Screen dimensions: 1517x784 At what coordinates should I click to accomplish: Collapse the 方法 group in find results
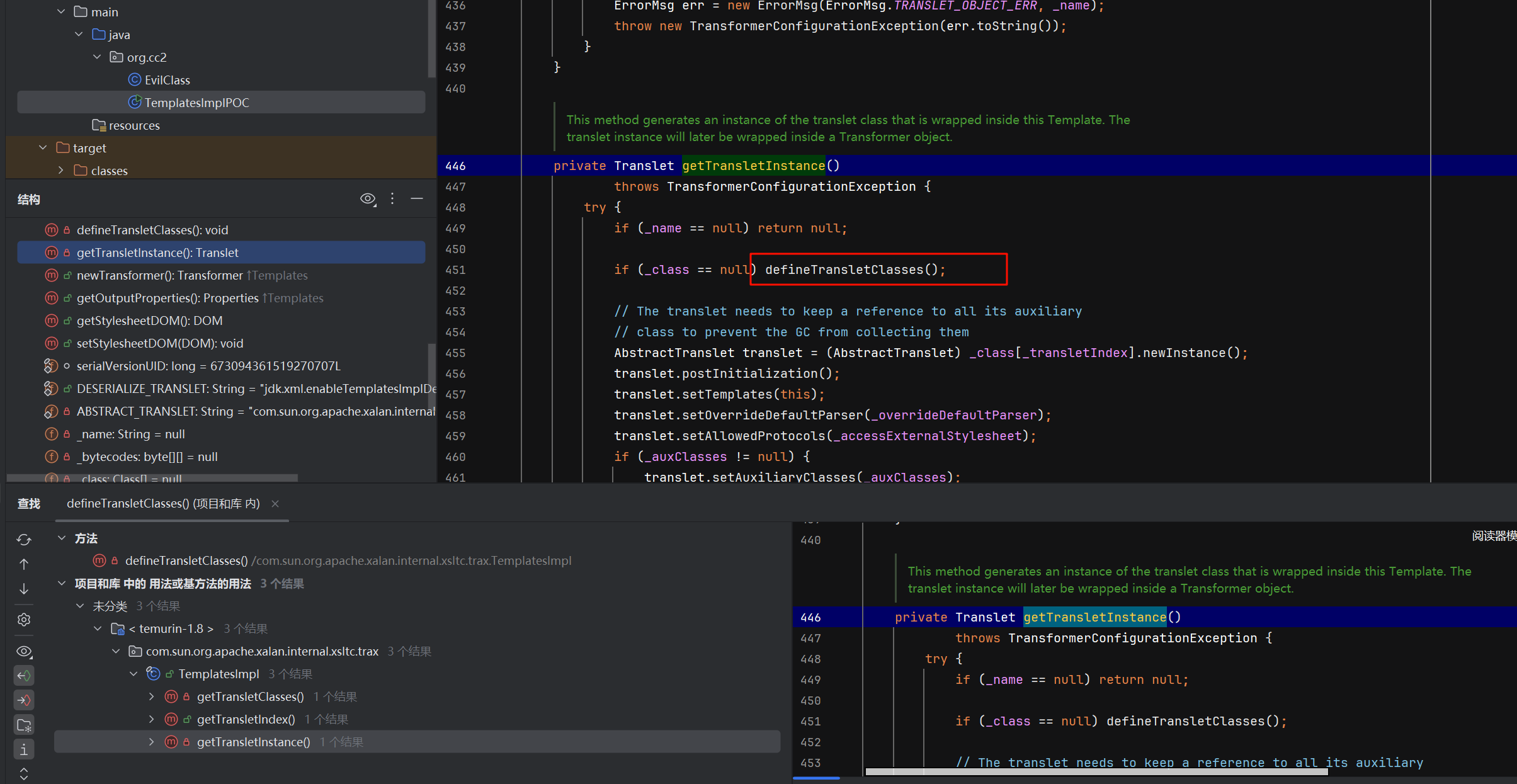pos(62,538)
